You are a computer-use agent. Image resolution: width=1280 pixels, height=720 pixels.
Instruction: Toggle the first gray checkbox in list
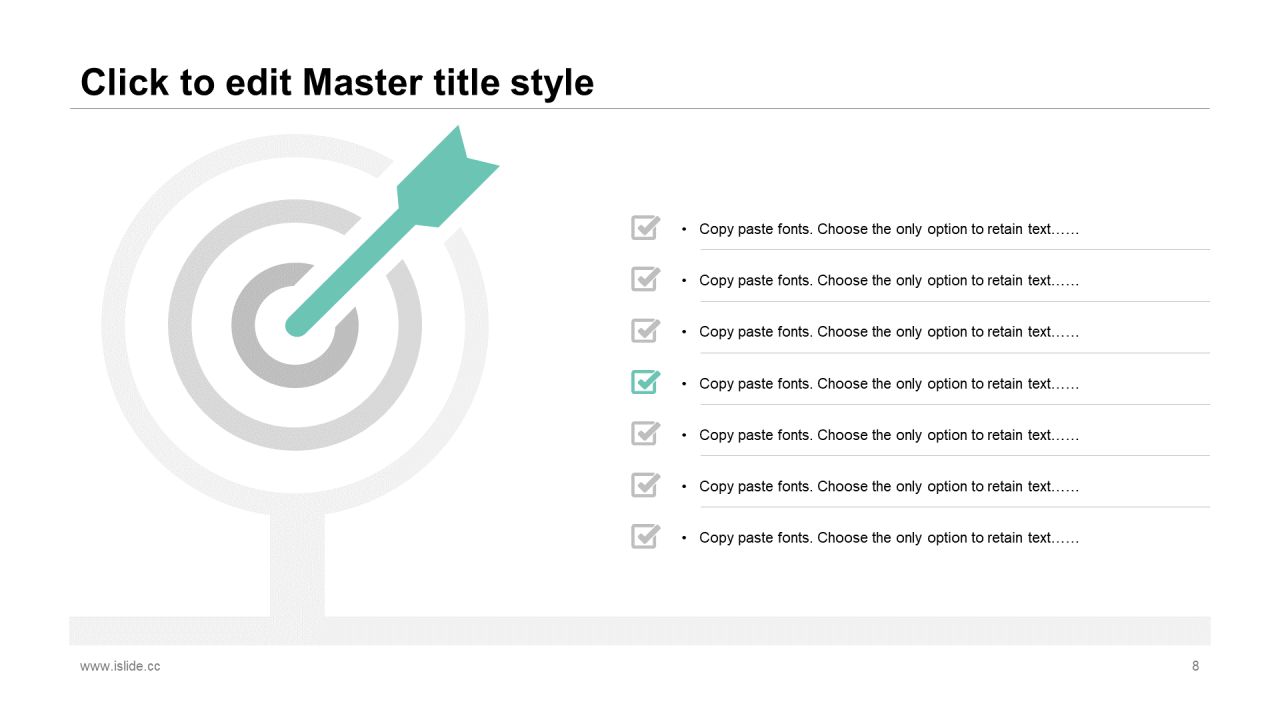(x=646, y=228)
